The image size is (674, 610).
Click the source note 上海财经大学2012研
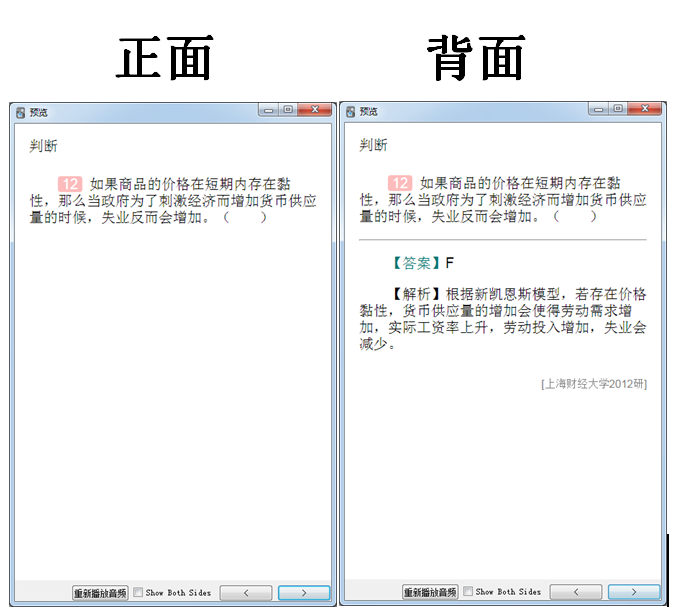point(594,383)
